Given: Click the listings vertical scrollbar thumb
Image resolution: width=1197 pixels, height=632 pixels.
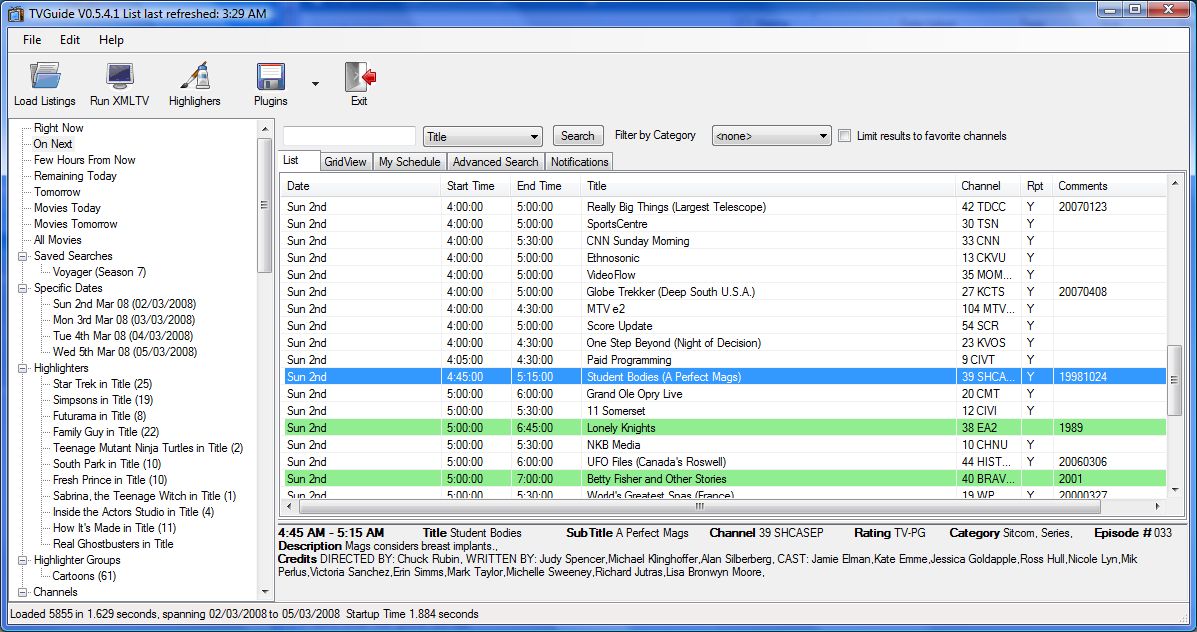Looking at the screenshot, I should [x=1174, y=380].
